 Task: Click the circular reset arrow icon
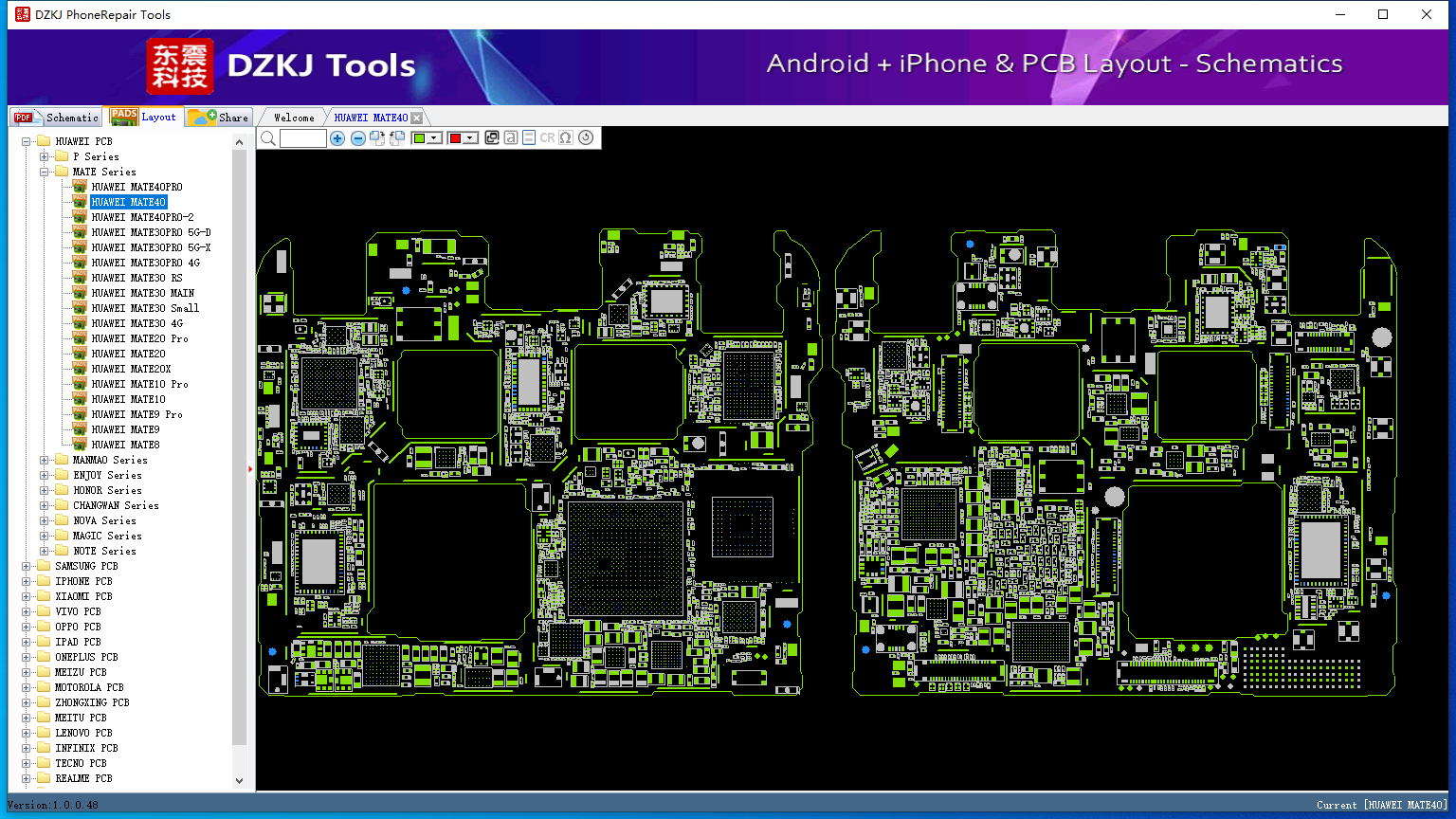tap(586, 138)
